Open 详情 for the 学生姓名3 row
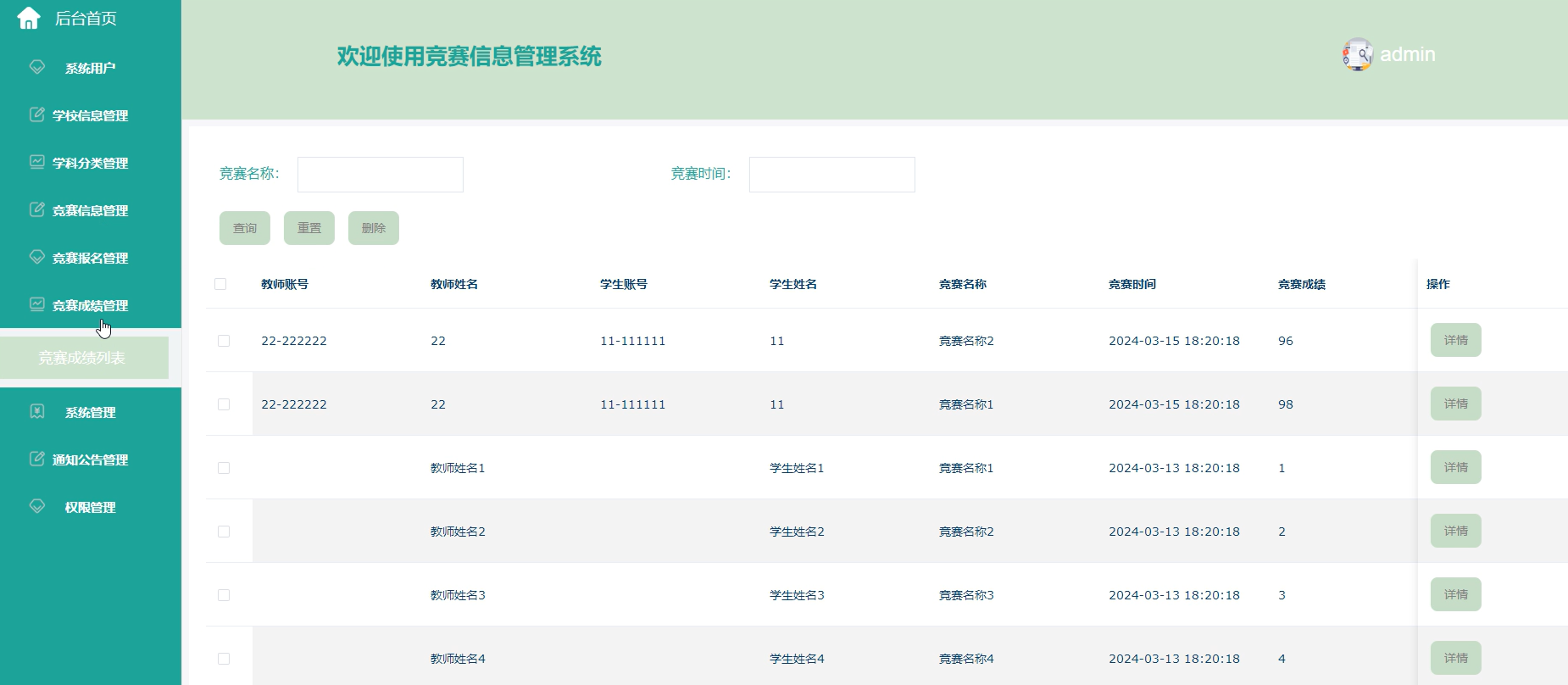The image size is (1568, 685). (1456, 594)
